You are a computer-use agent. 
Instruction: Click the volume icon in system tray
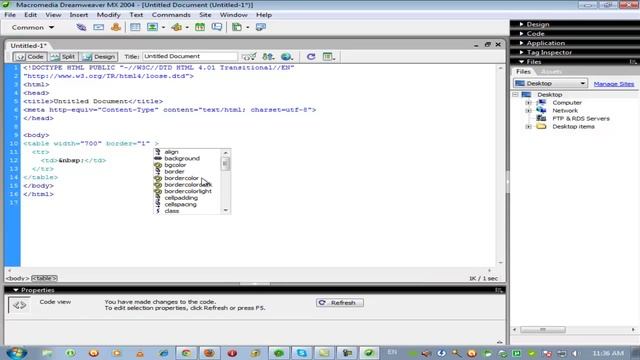[576, 353]
